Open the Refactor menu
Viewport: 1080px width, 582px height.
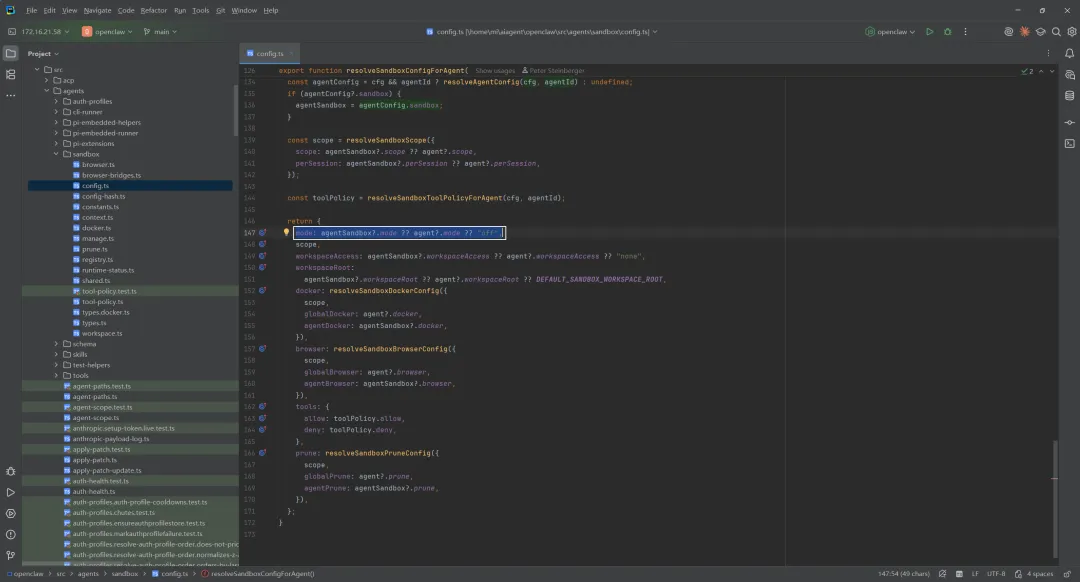154,10
